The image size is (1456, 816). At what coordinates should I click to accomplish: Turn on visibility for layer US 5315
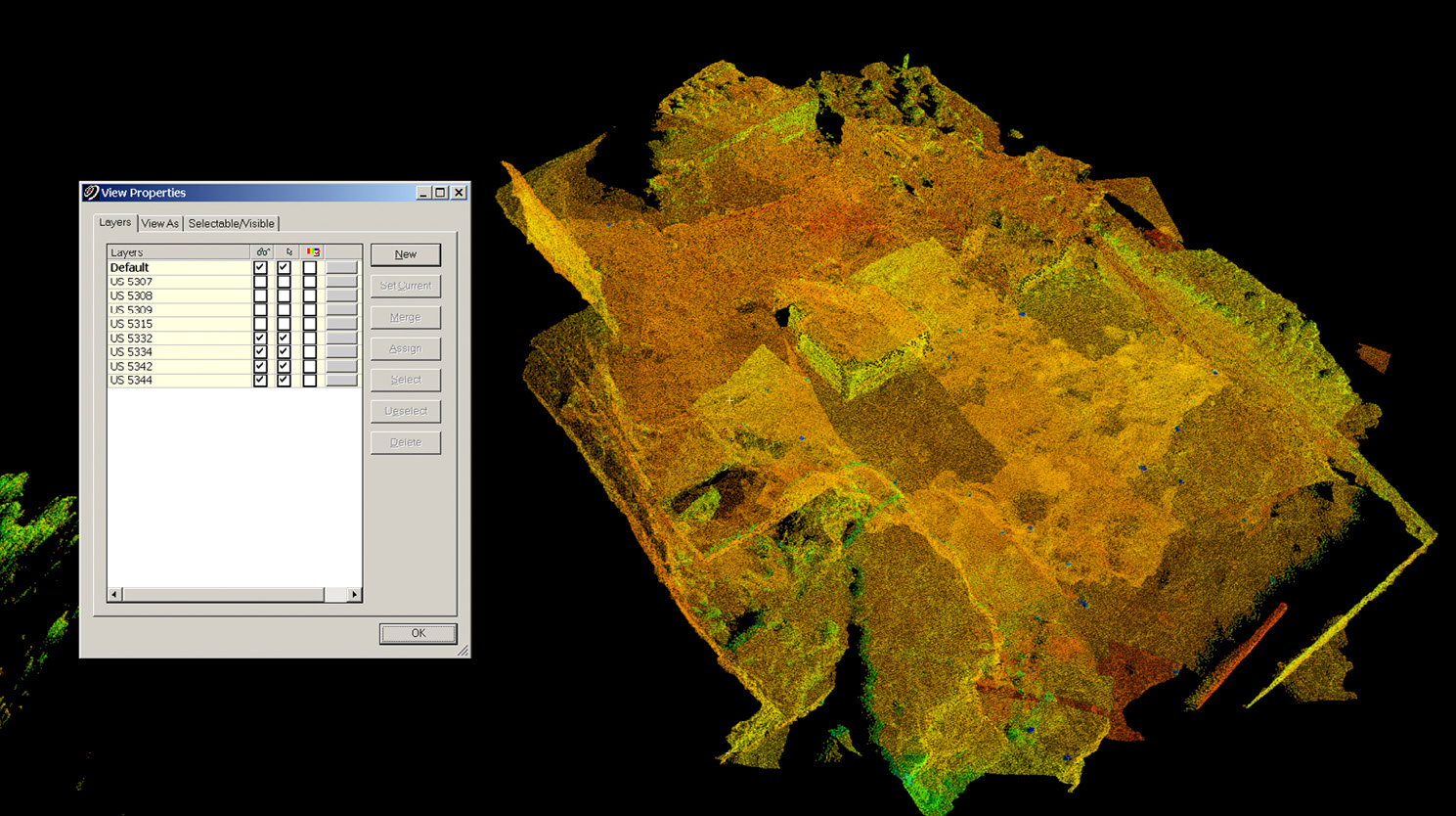pyautogui.click(x=260, y=324)
